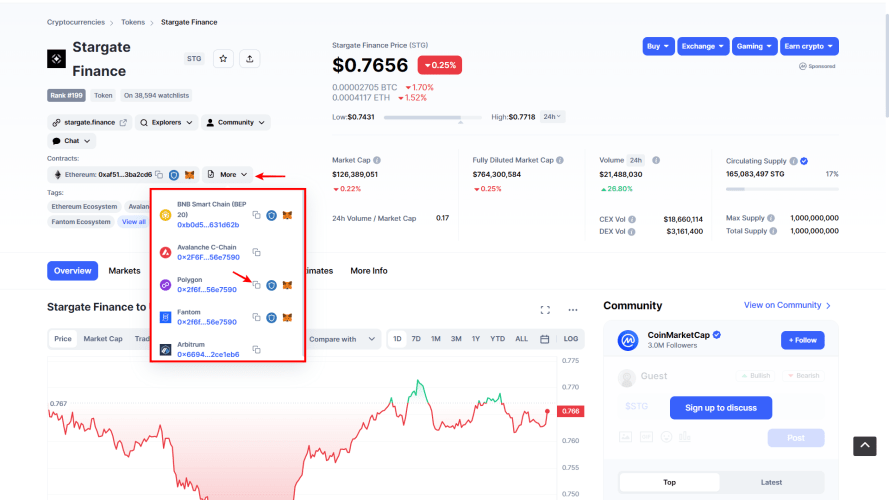Click View all tags link
Viewport: 889px width, 500px height.
(x=134, y=222)
